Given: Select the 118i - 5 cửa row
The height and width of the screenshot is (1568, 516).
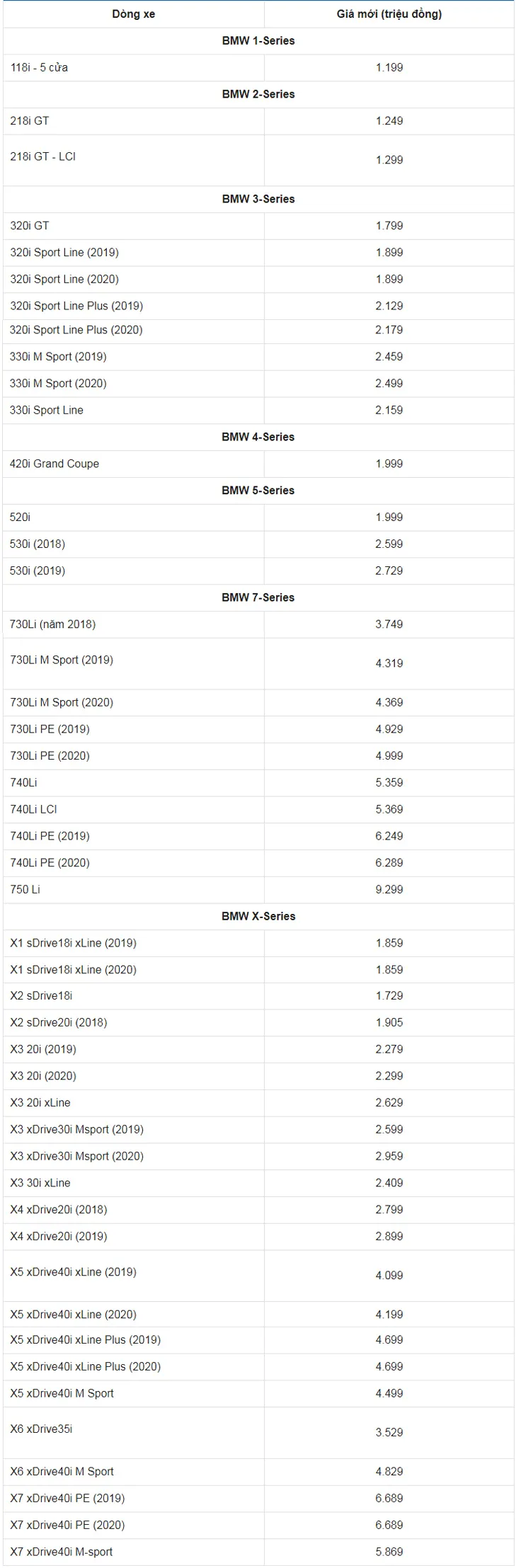Looking at the screenshot, I should pyautogui.click(x=258, y=68).
